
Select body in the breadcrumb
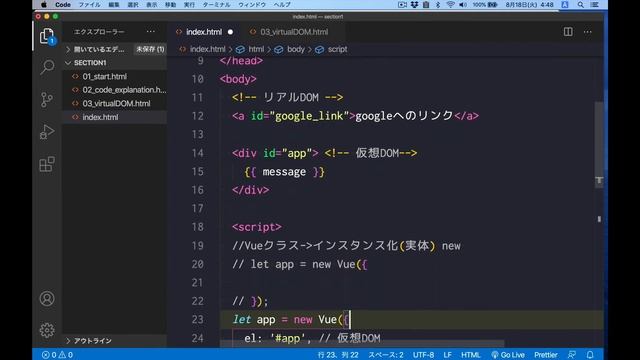pyautogui.click(x=296, y=49)
